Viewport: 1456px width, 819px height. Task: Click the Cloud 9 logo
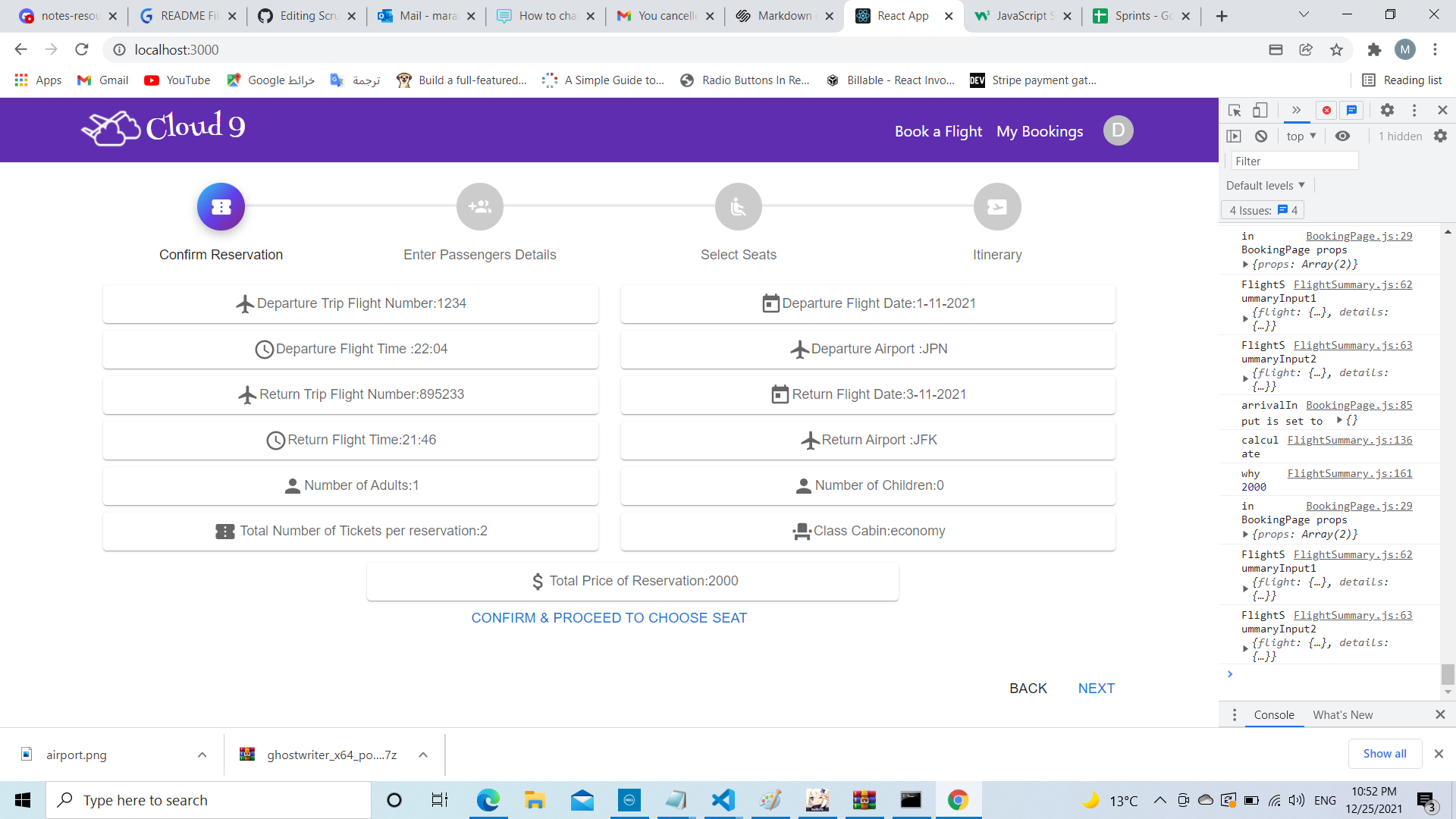point(164,127)
